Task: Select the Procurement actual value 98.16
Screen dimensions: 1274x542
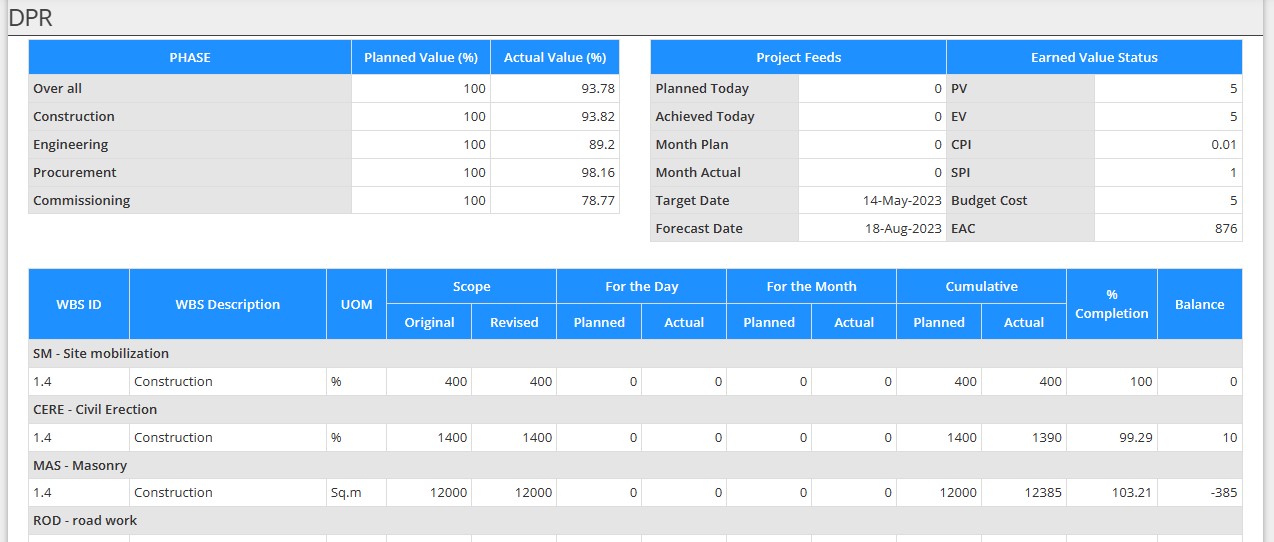Action: point(595,173)
